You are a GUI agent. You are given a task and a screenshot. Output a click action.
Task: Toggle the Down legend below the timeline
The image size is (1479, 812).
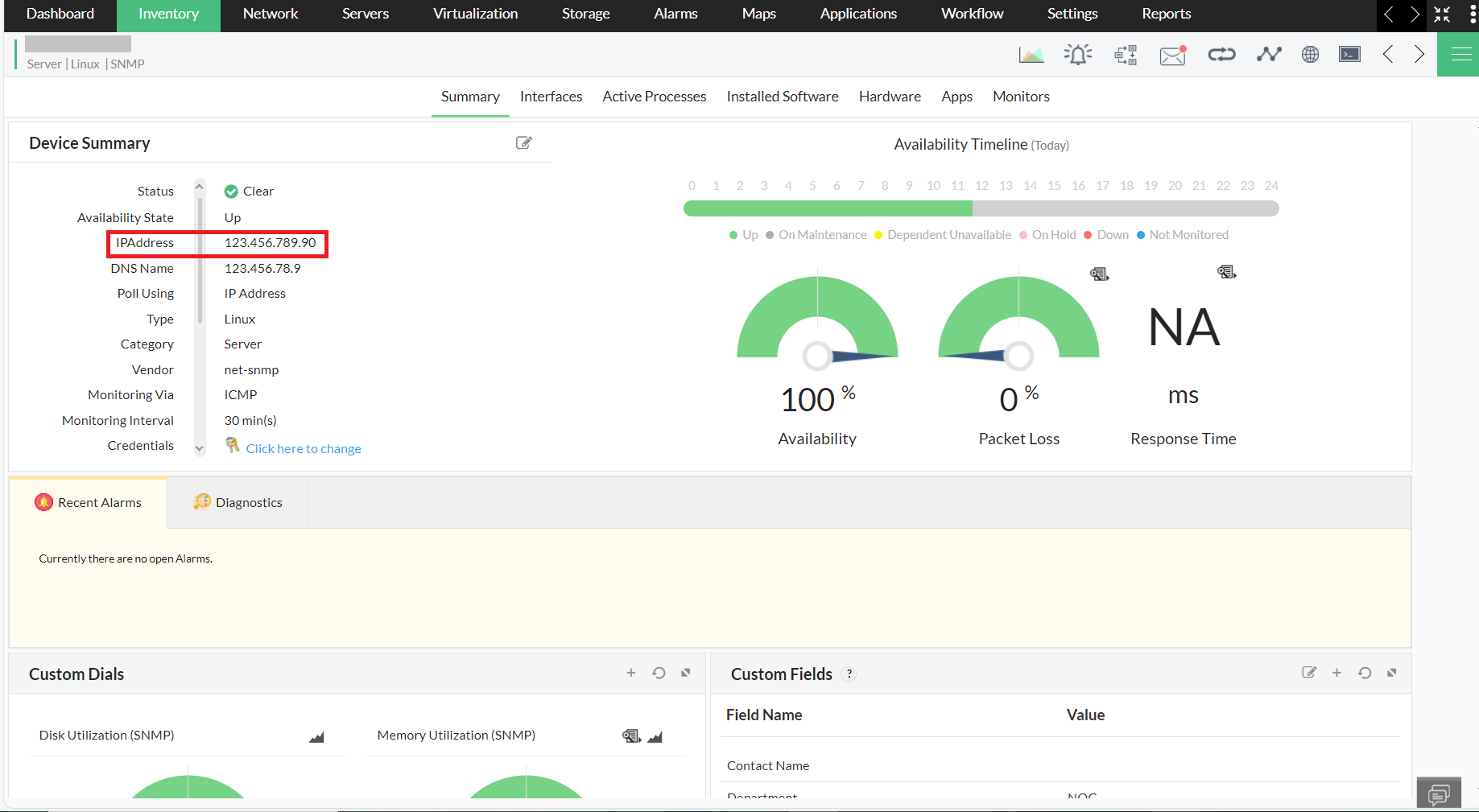pyautogui.click(x=1106, y=234)
